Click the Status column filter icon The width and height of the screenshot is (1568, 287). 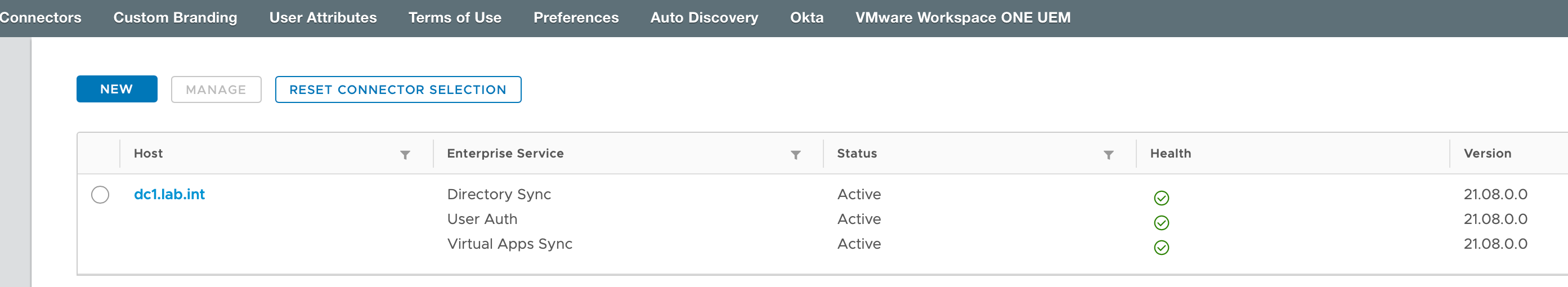pos(1108,155)
